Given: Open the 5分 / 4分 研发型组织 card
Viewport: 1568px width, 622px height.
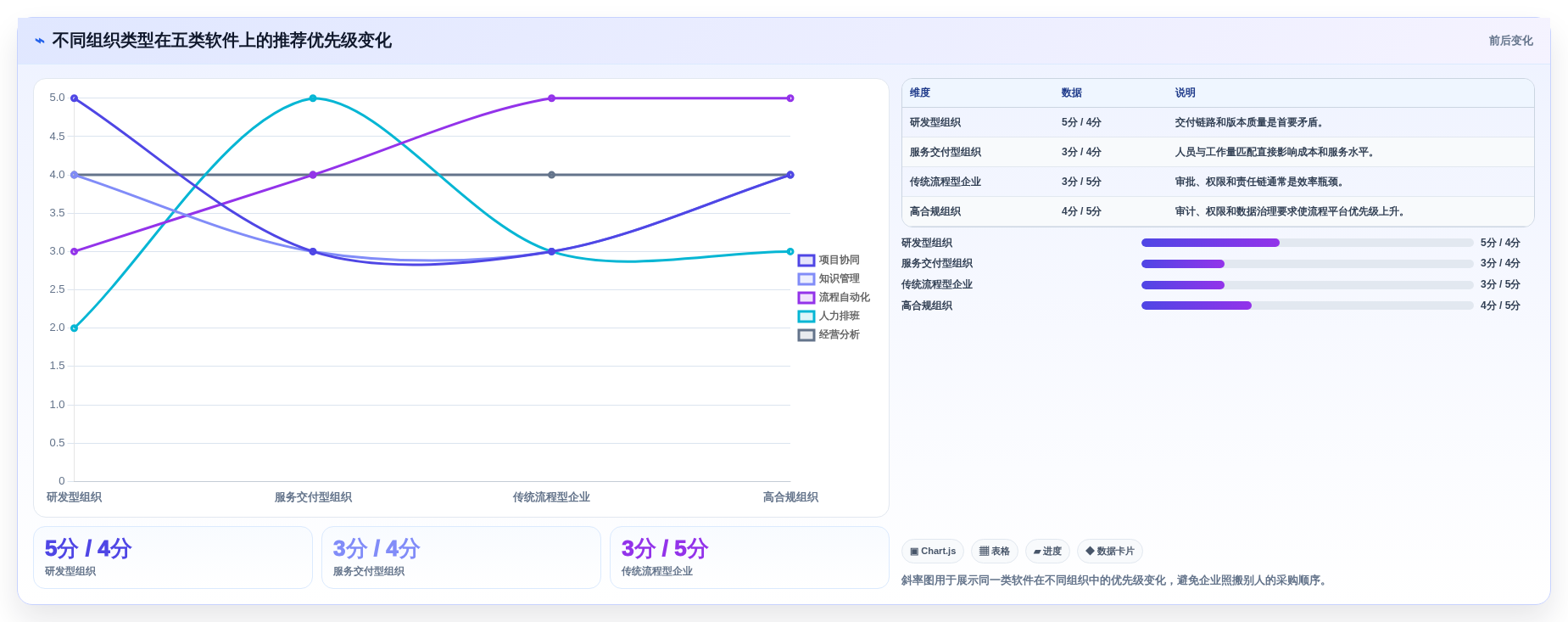Looking at the screenshot, I should pyautogui.click(x=173, y=558).
